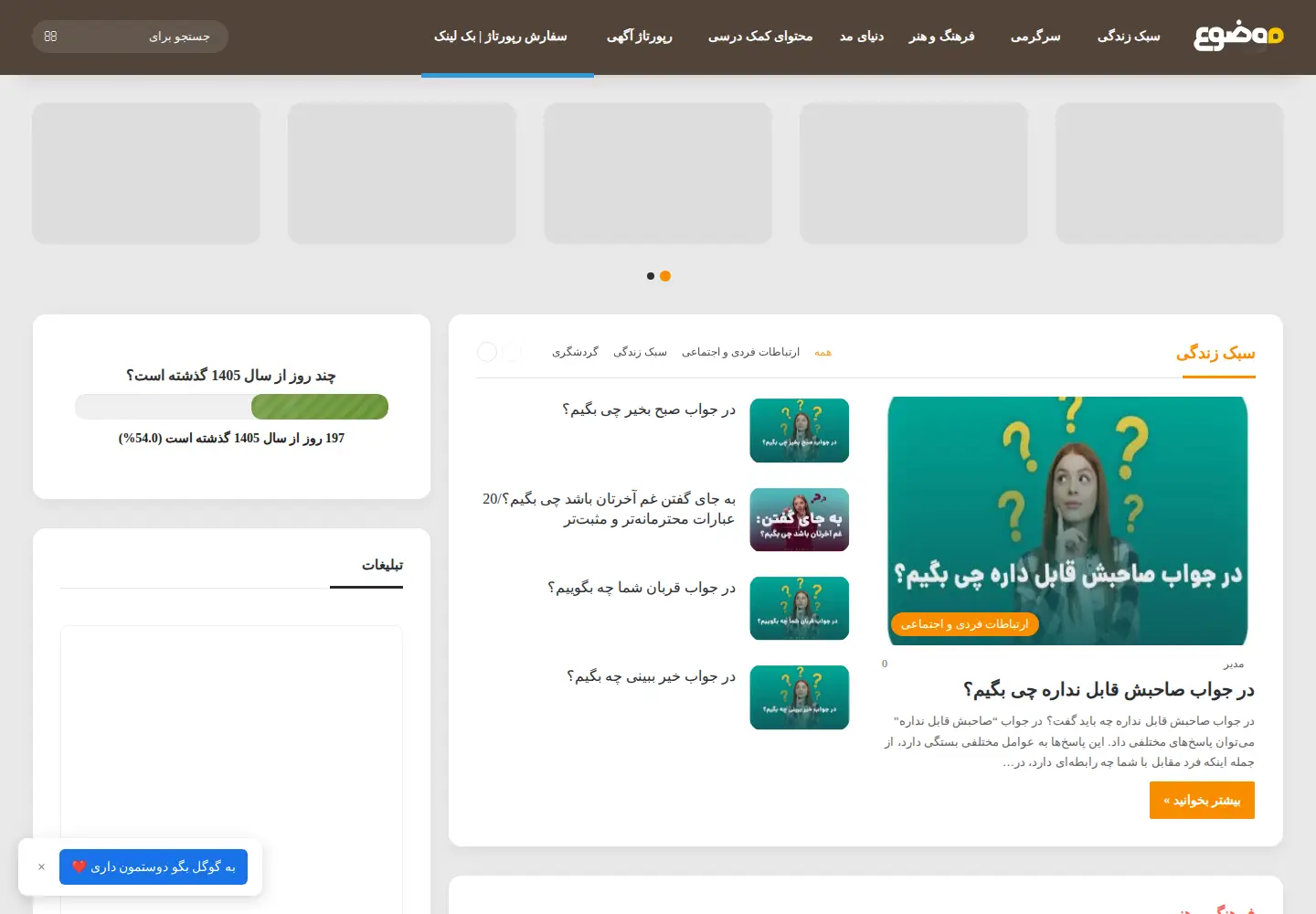Click the orange carousel pagination dot
Viewport: 1316px width, 914px height.
[665, 276]
